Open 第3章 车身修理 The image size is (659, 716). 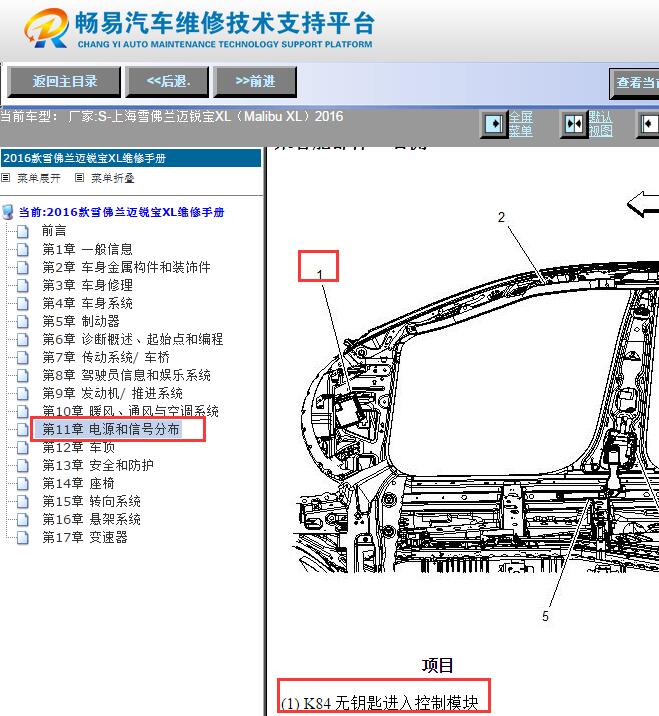(87, 285)
